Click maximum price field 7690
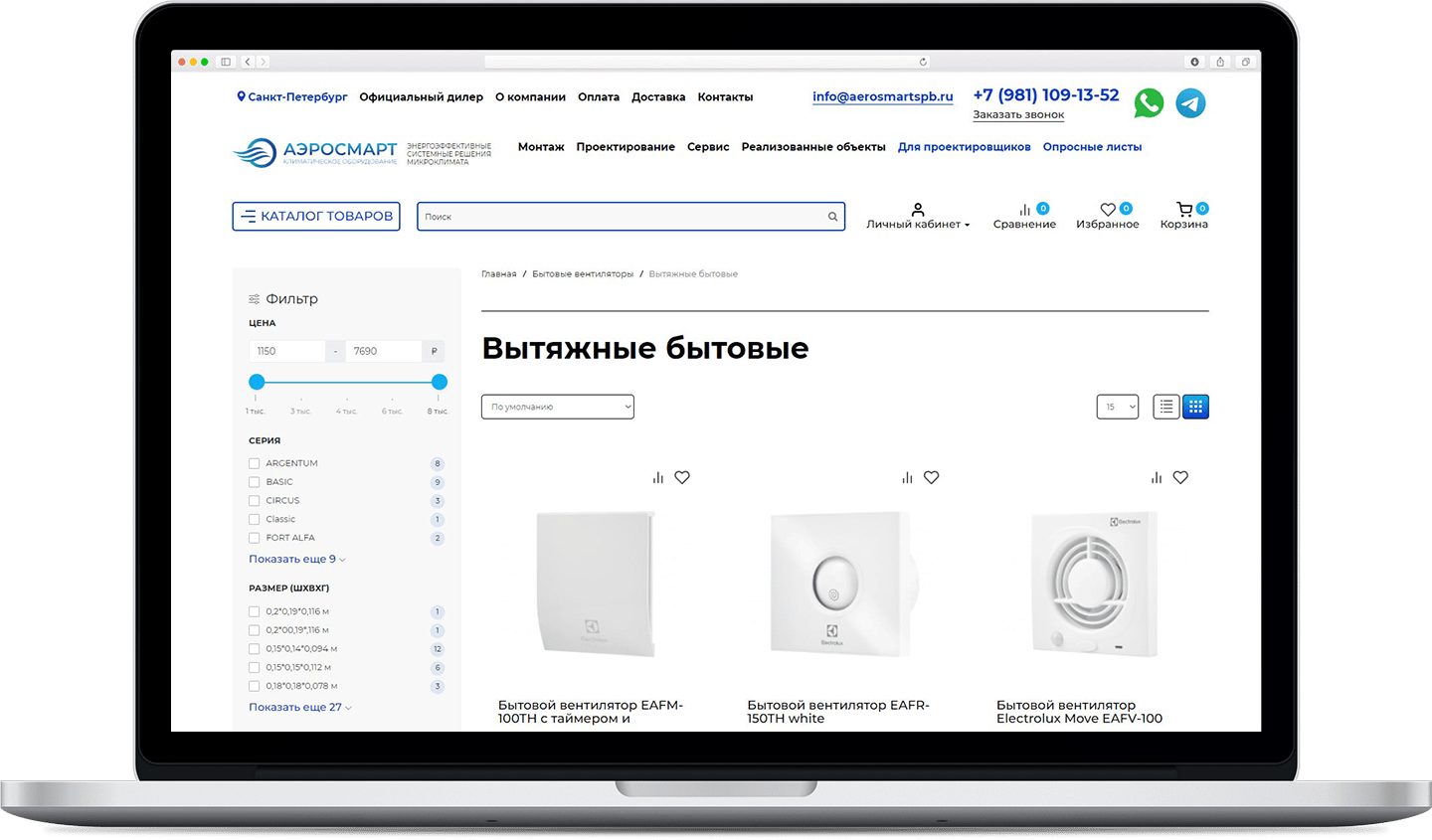Image resolution: width=1432 pixels, height=840 pixels. (x=384, y=351)
